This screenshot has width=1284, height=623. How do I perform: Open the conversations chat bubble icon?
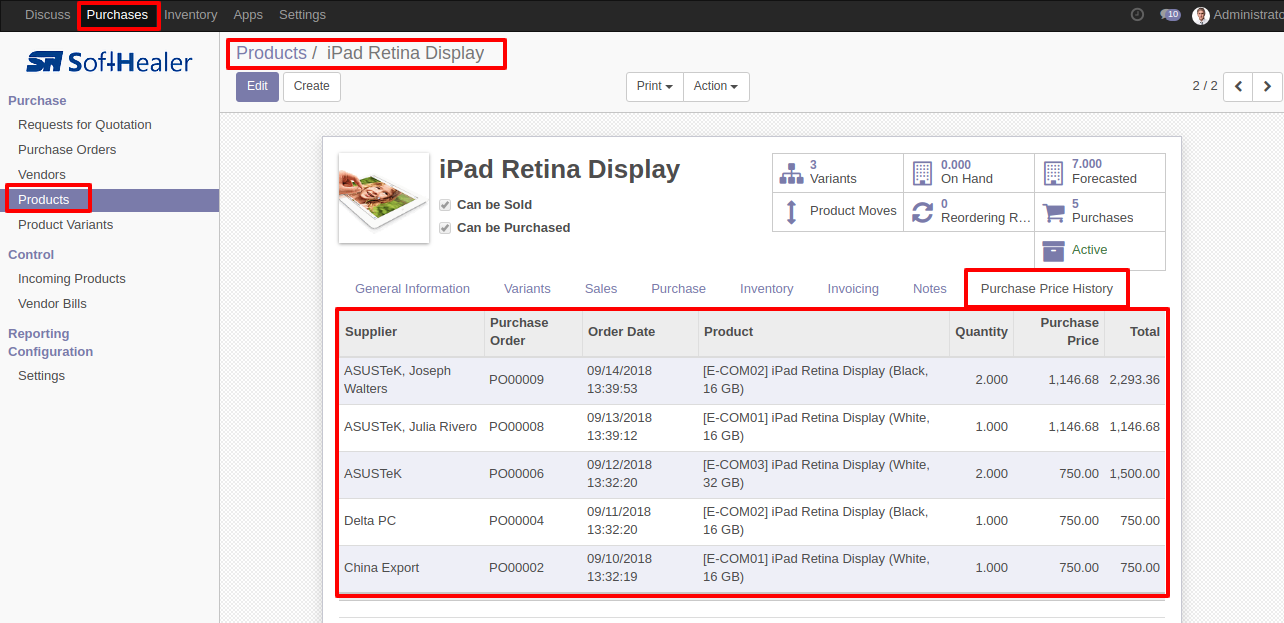coord(1170,15)
